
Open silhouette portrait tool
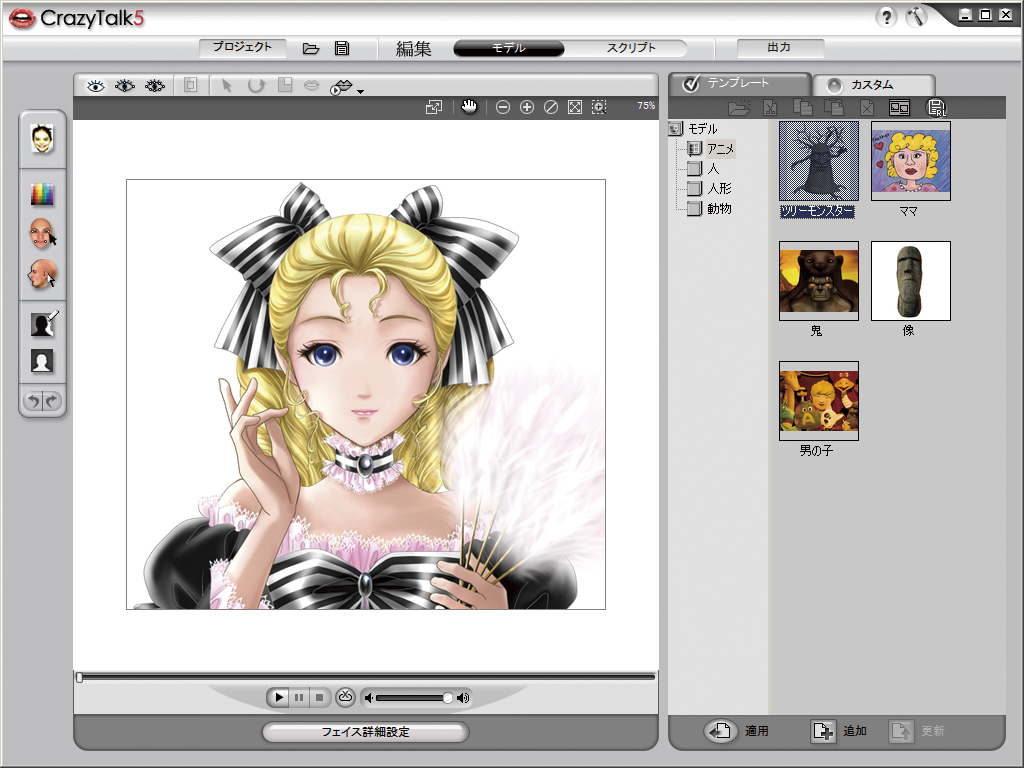42,360
